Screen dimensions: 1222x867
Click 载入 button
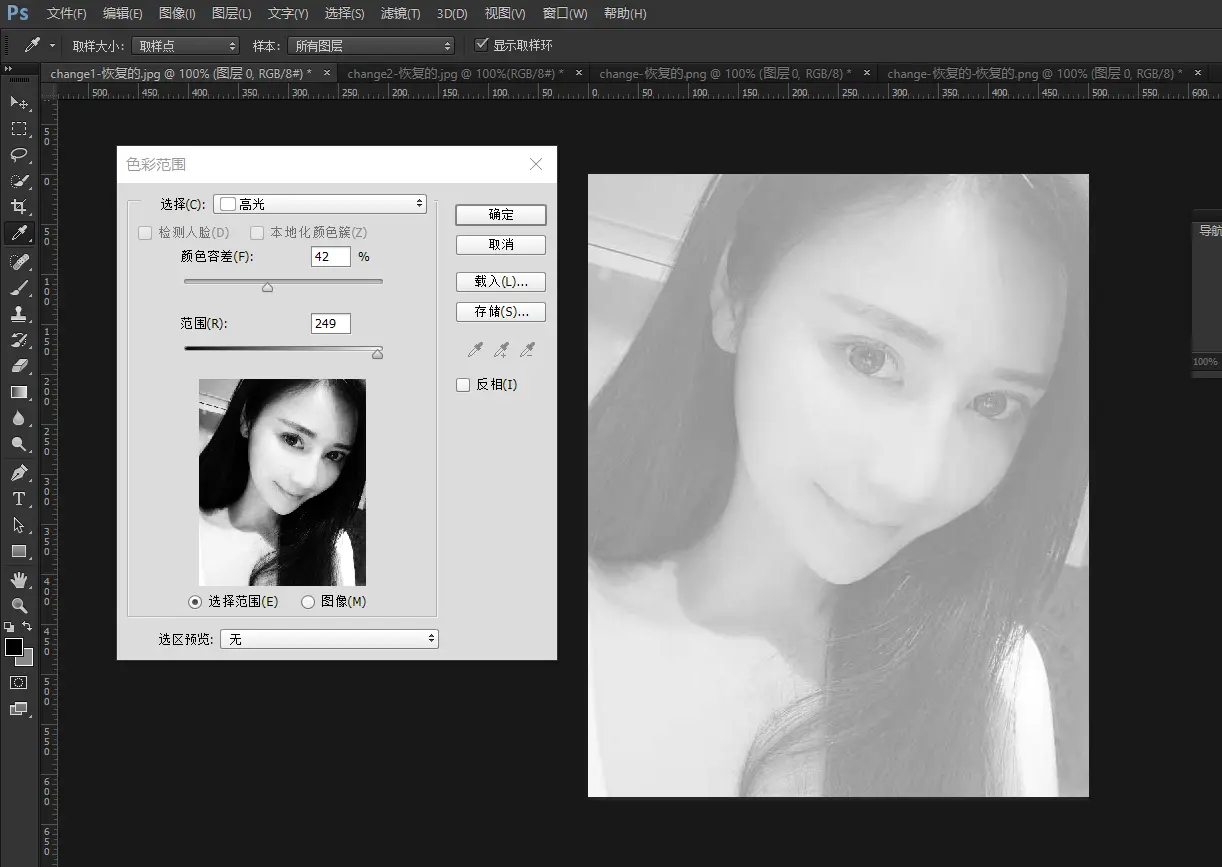501,281
